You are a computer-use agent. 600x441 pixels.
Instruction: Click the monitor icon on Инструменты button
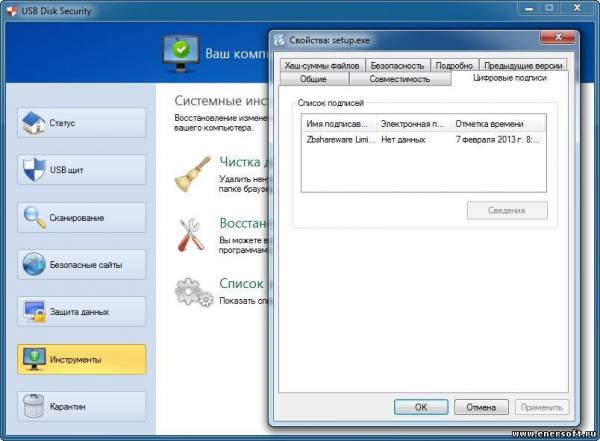[34, 359]
